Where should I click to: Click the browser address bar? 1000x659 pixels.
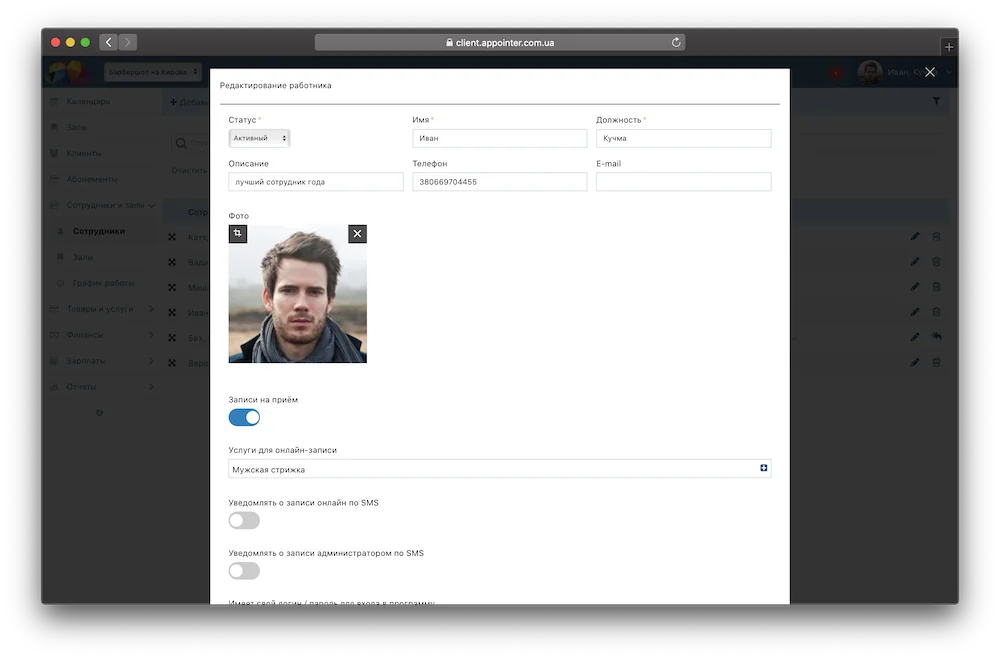click(499, 42)
